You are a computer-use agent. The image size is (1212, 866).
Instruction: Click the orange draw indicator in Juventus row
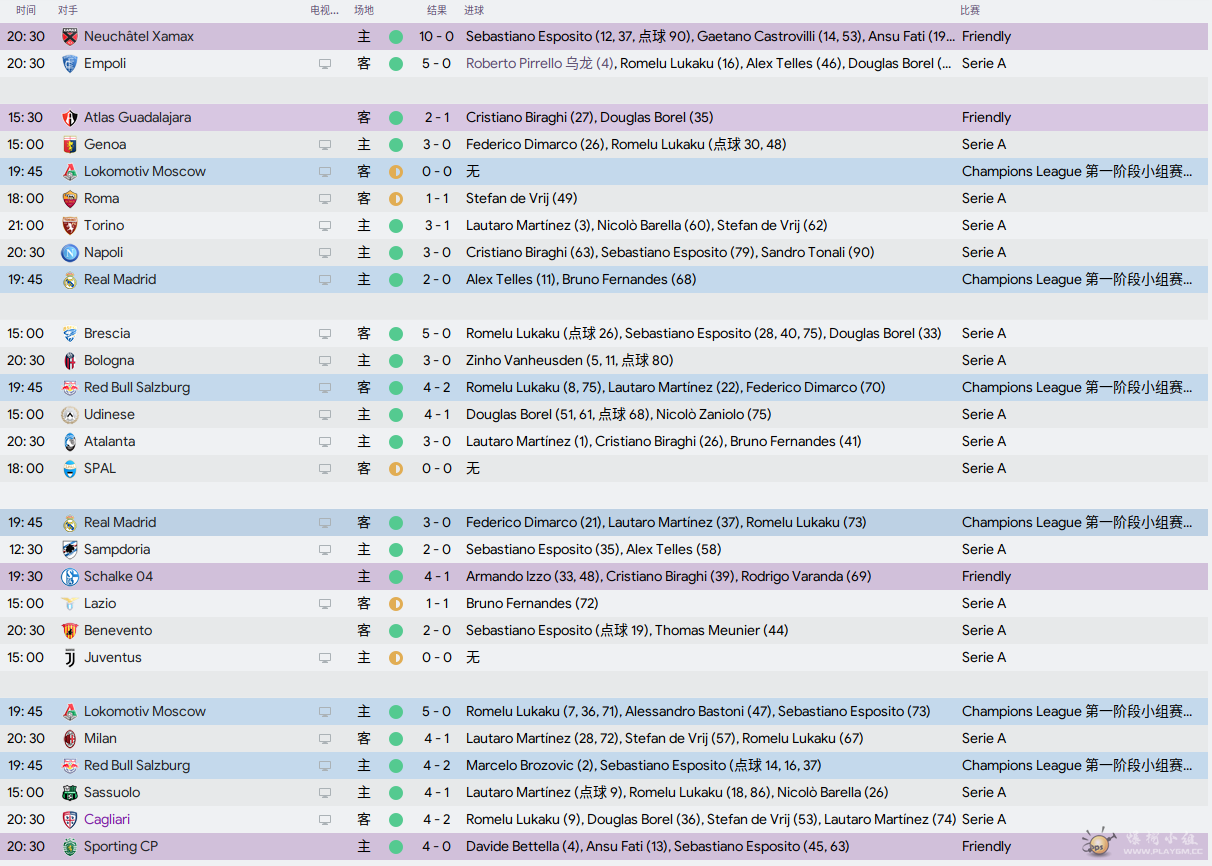pyautogui.click(x=396, y=658)
